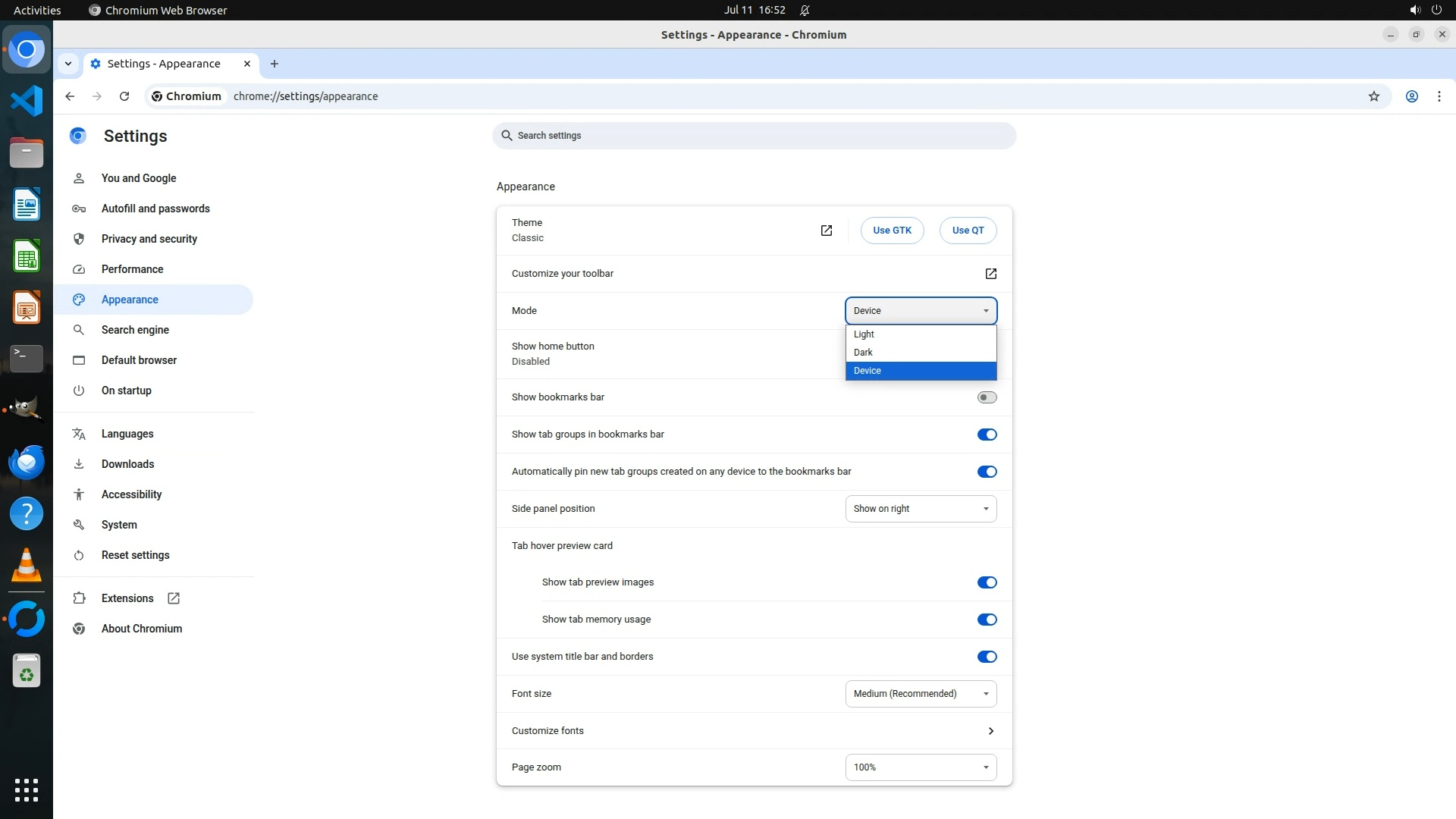Open new tab with plus icon

275,64
